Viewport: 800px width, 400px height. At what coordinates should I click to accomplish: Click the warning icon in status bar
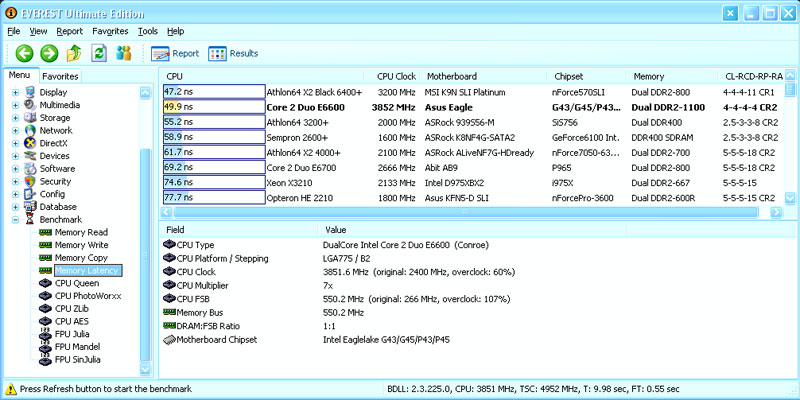click(11, 389)
